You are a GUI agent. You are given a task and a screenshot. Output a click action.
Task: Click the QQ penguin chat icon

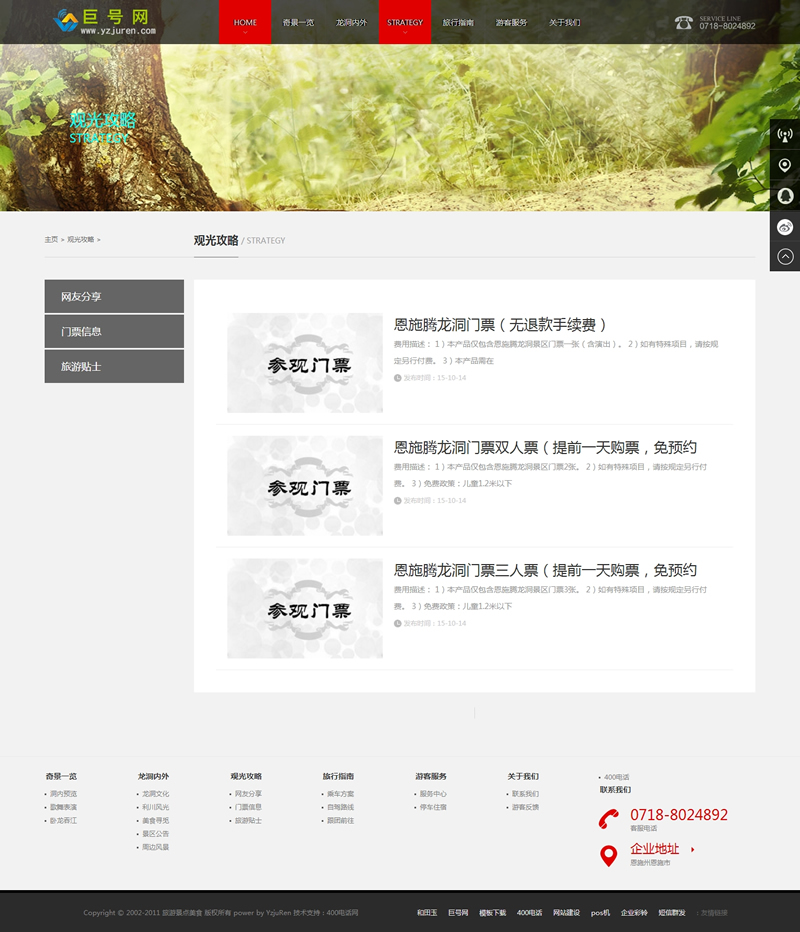click(785, 196)
